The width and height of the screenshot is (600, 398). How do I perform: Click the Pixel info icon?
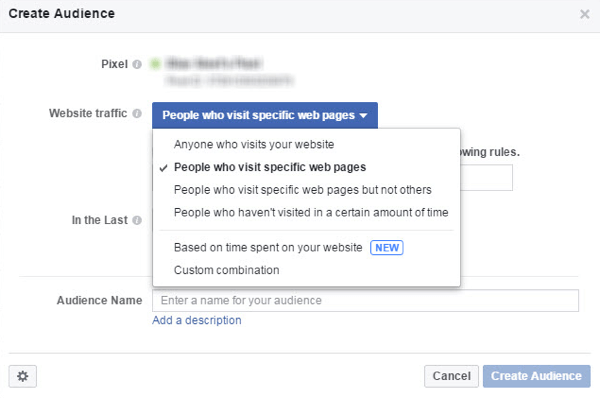coord(137,64)
